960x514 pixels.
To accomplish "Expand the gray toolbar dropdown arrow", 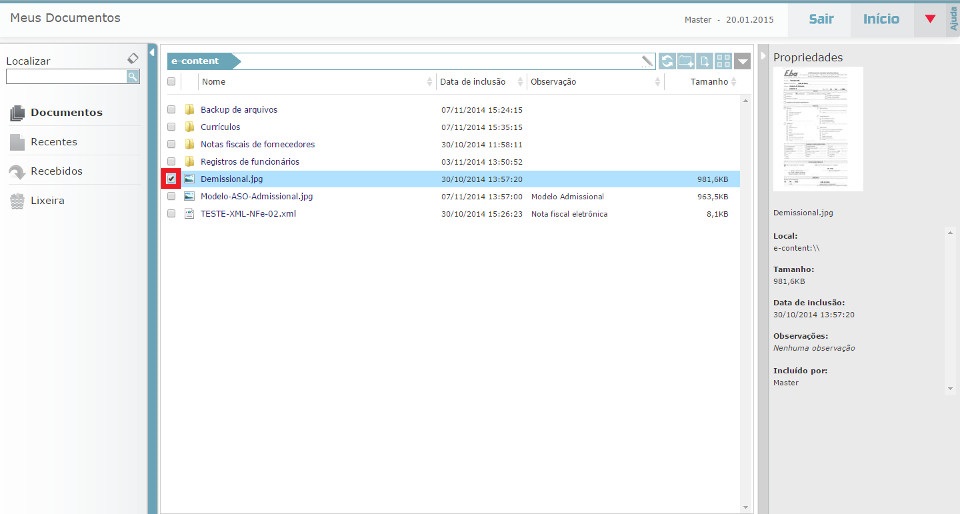I will click(x=742, y=61).
